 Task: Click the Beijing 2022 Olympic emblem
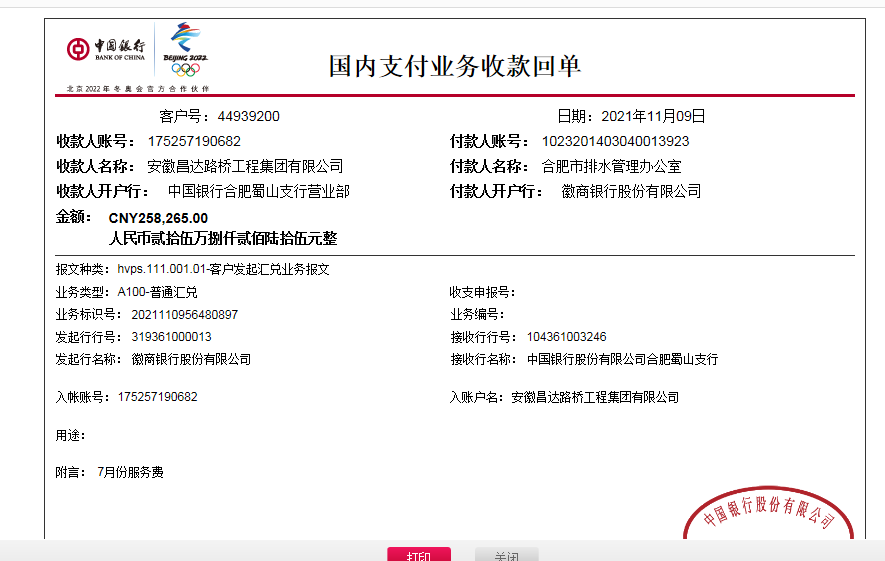coord(185,48)
